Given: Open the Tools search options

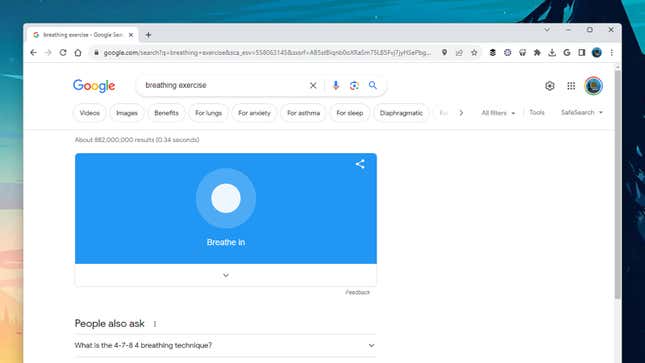Looking at the screenshot, I should click(536, 112).
